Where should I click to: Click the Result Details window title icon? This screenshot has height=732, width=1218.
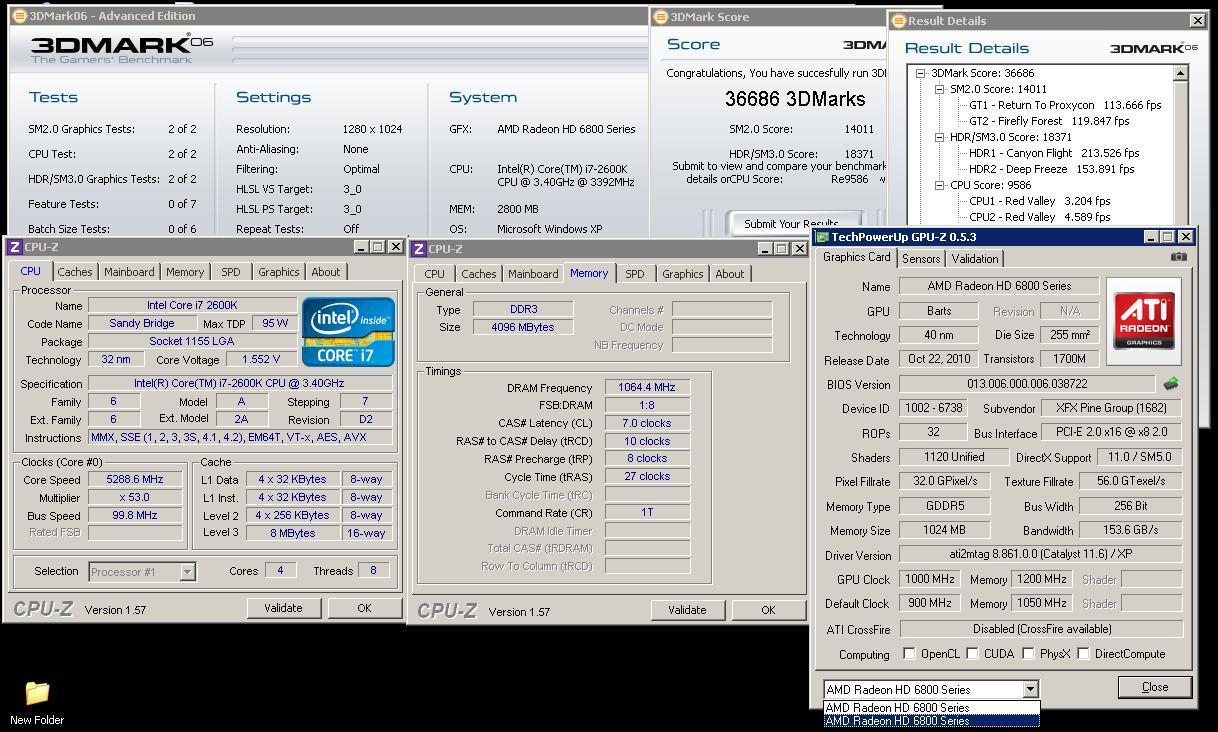tap(898, 21)
